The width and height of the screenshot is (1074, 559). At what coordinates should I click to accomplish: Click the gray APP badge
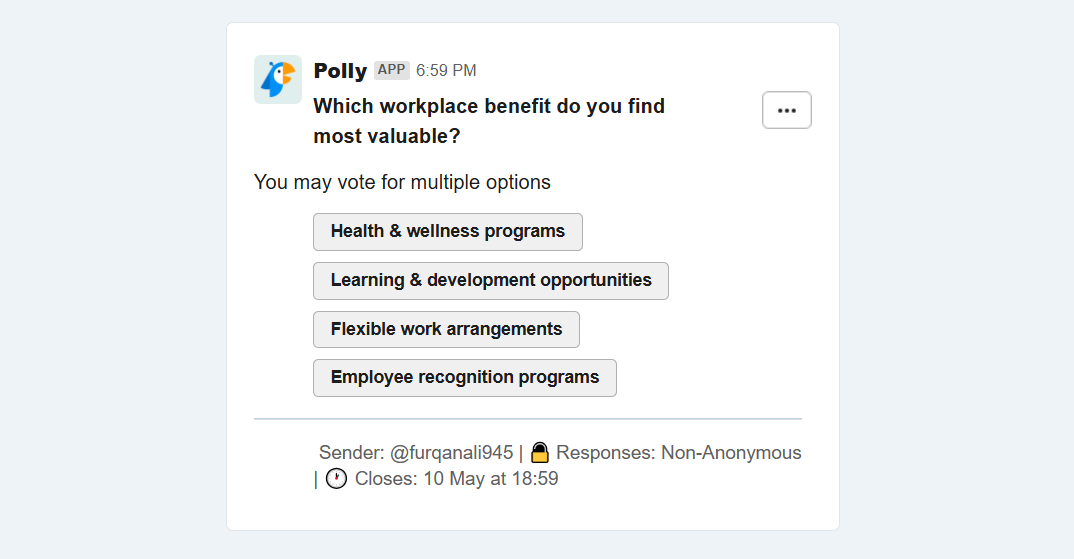[x=392, y=70]
